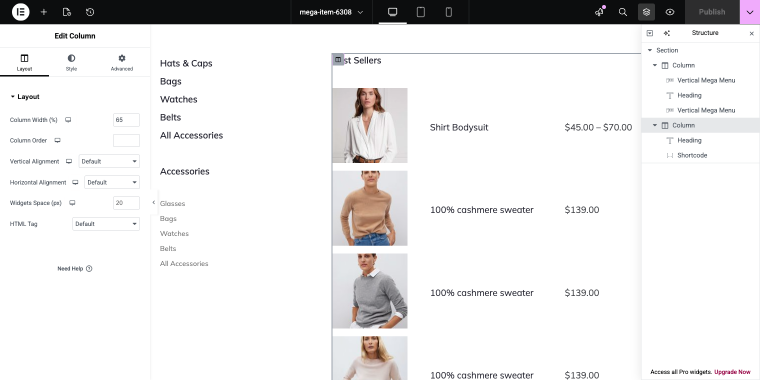Click the responsive icon beside Widgets Space

point(72,203)
